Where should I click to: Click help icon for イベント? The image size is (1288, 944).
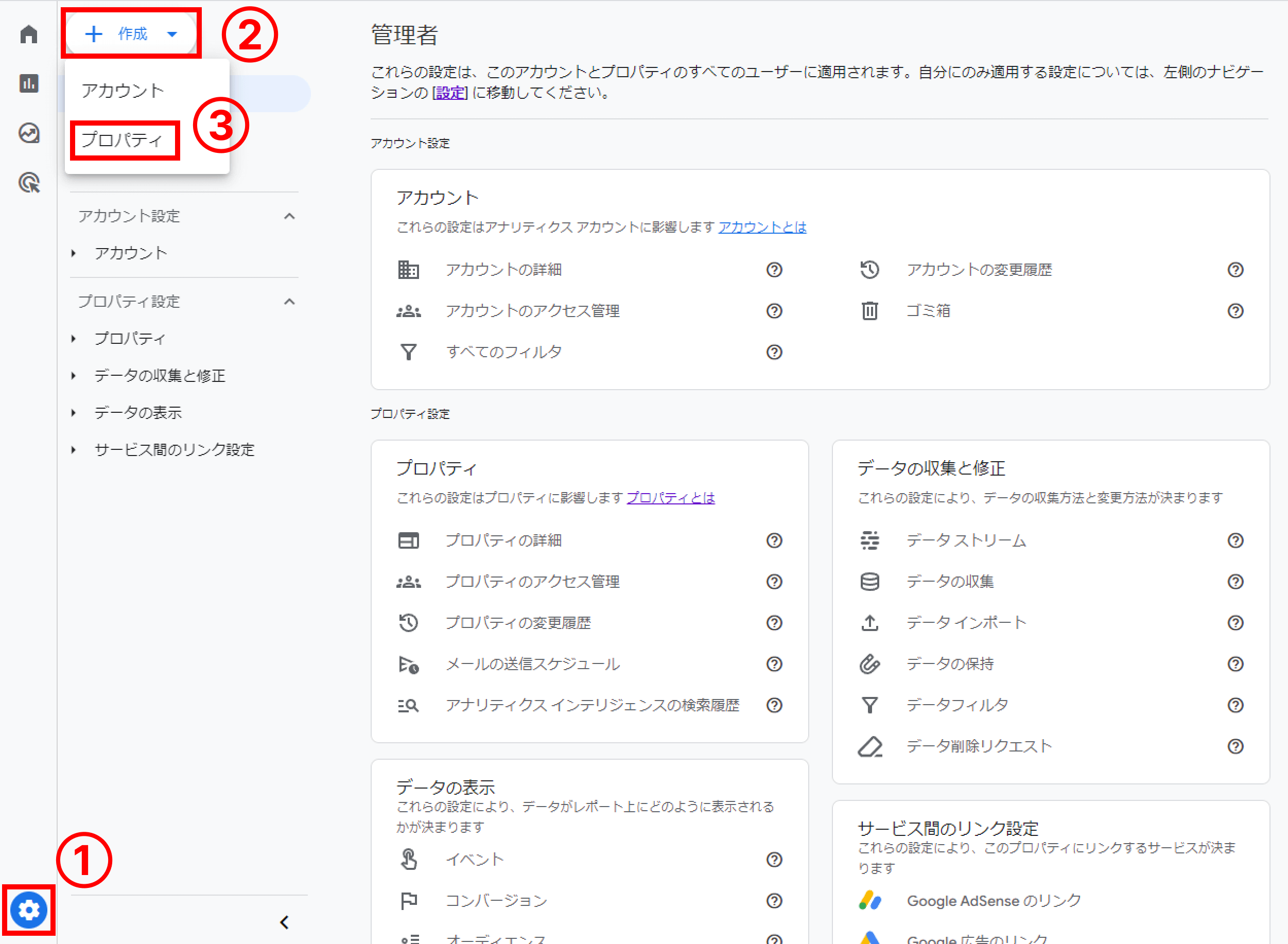click(774, 860)
